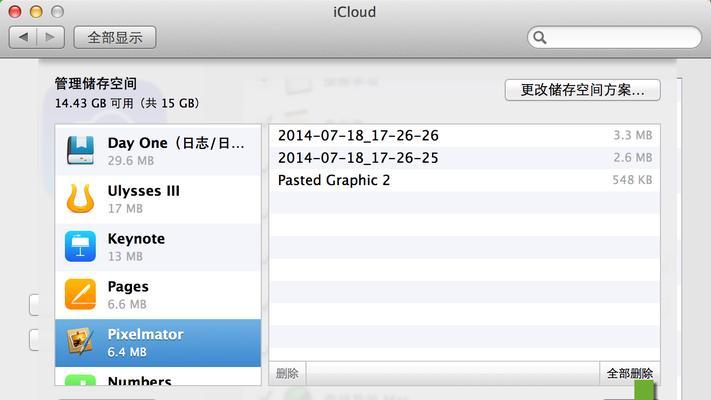Click 29.6 MB under Day One
The height and width of the screenshot is (400, 711).
(x=131, y=161)
